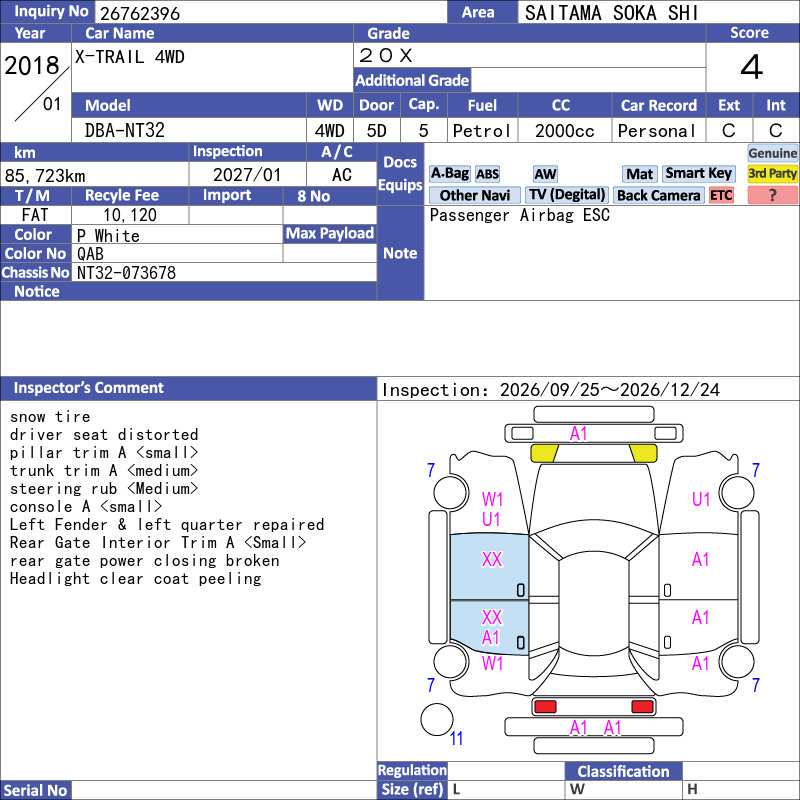Click the red question mark box

772,195
